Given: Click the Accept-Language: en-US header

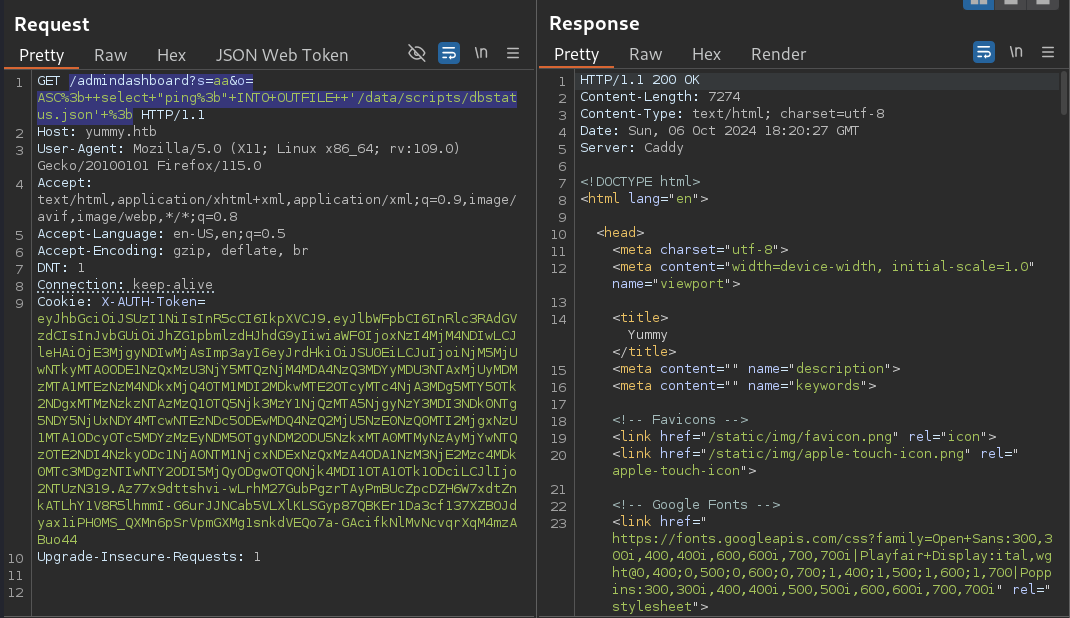Looking at the screenshot, I should pos(161,234).
